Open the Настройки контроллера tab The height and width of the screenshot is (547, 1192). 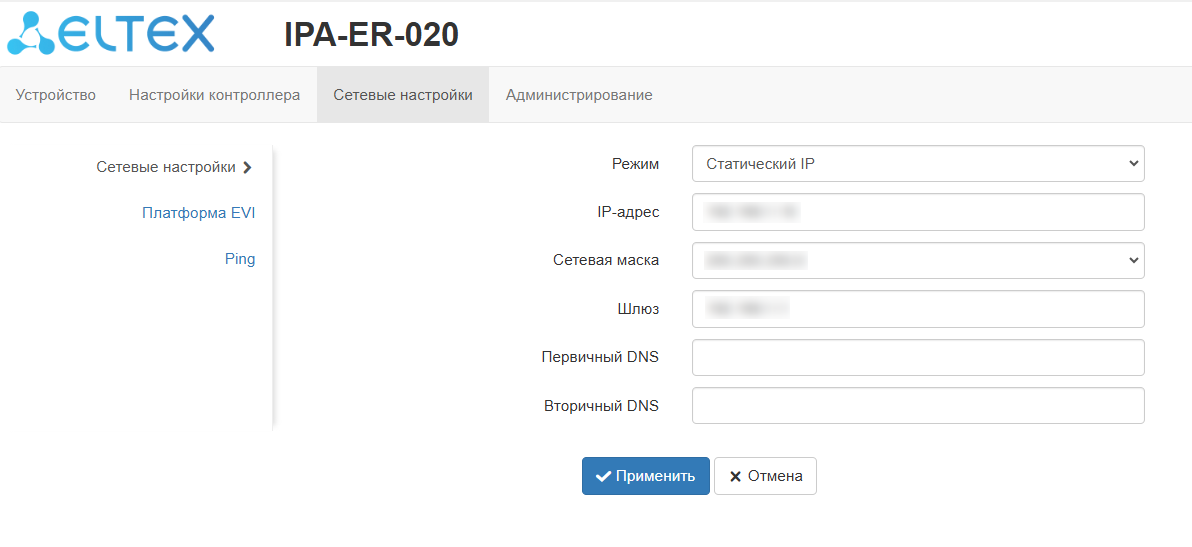coord(214,95)
